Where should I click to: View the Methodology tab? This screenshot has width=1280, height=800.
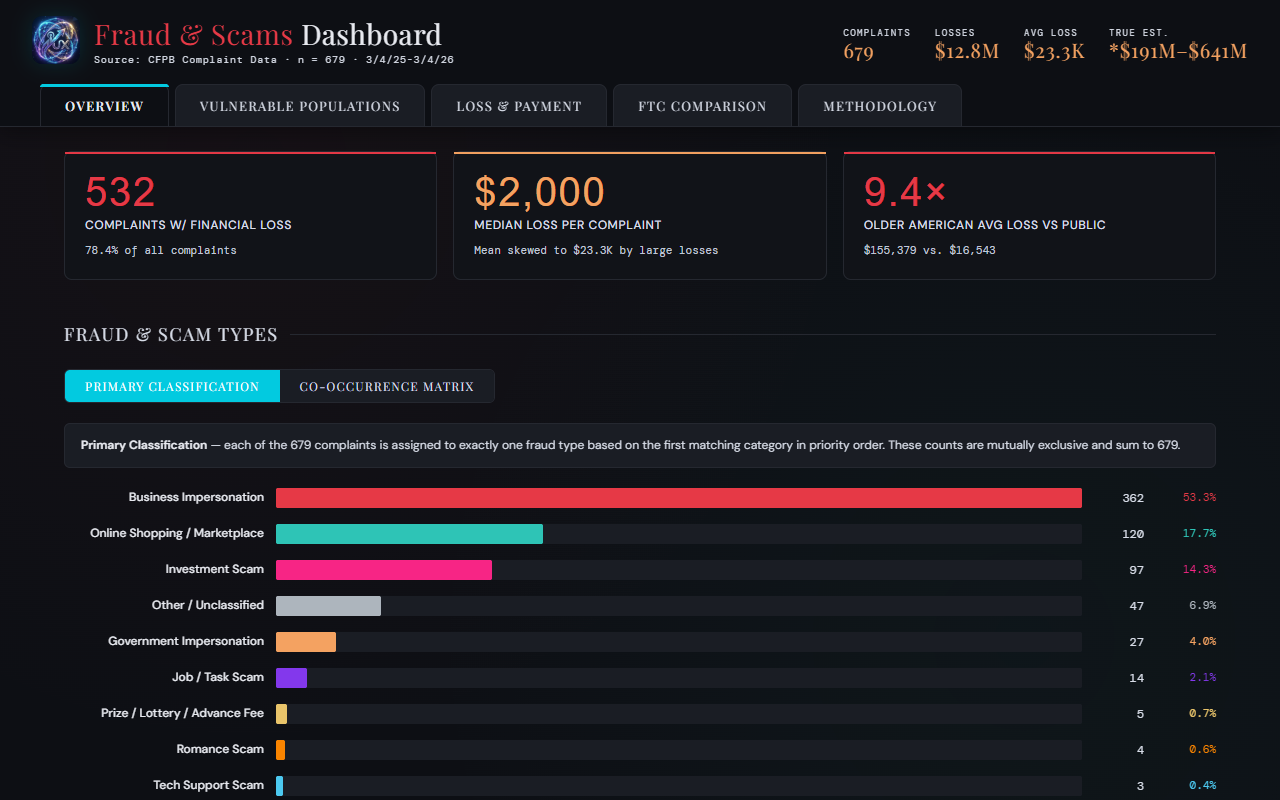(879, 105)
